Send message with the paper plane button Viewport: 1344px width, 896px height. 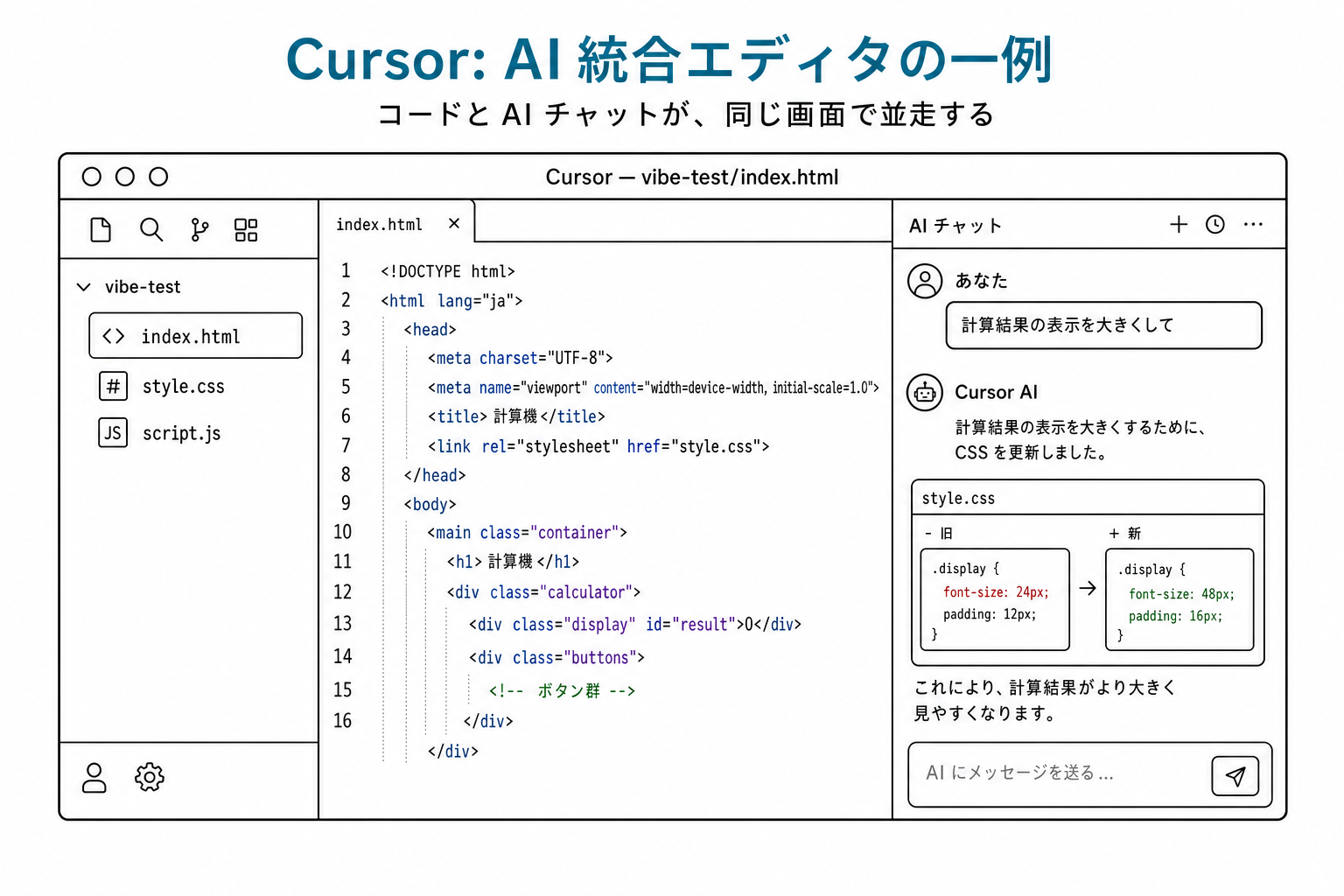[1235, 775]
